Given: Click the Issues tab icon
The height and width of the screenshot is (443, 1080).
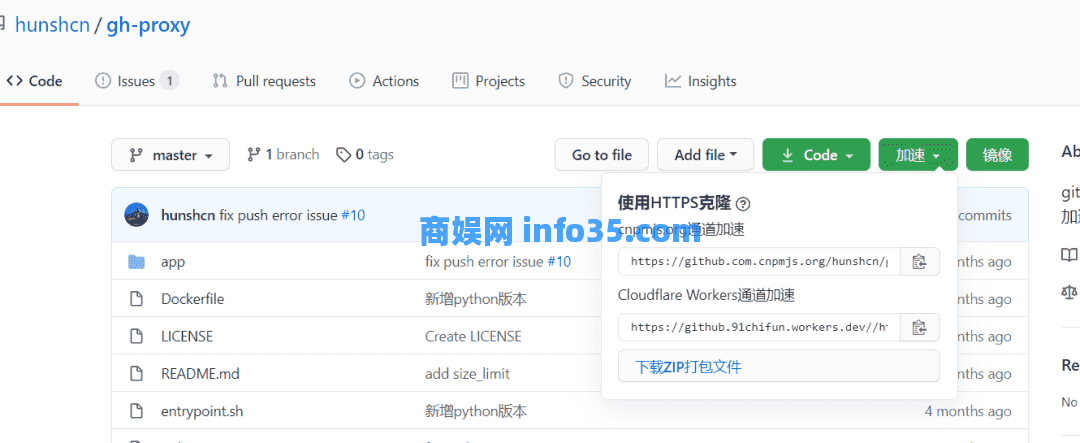Looking at the screenshot, I should 103,81.
